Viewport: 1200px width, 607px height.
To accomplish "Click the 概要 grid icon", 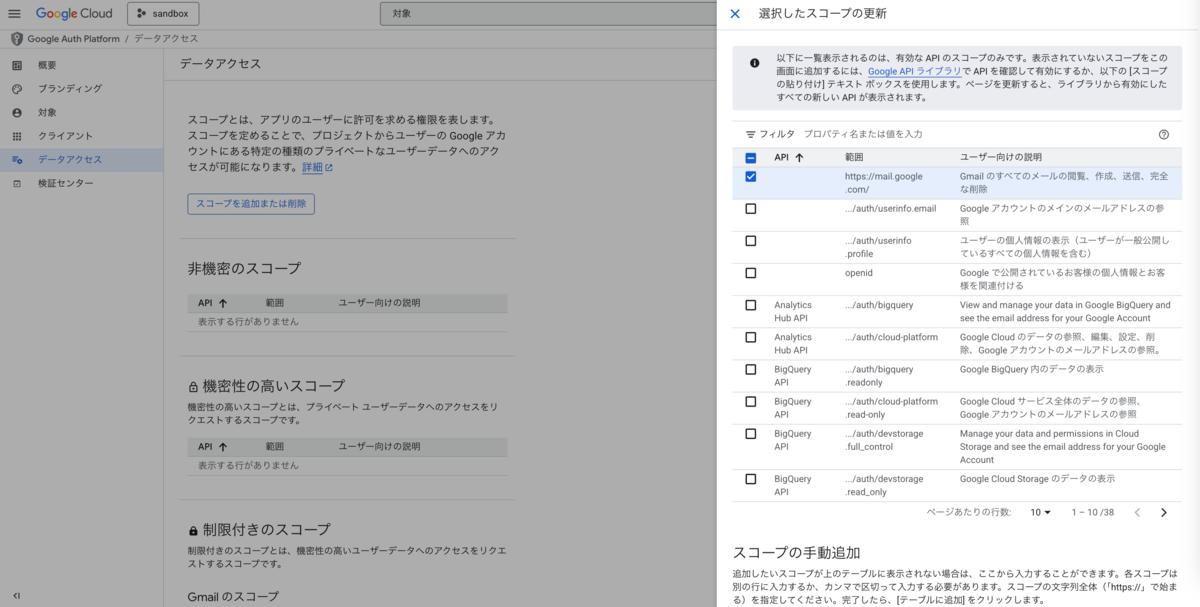I will coord(17,65).
